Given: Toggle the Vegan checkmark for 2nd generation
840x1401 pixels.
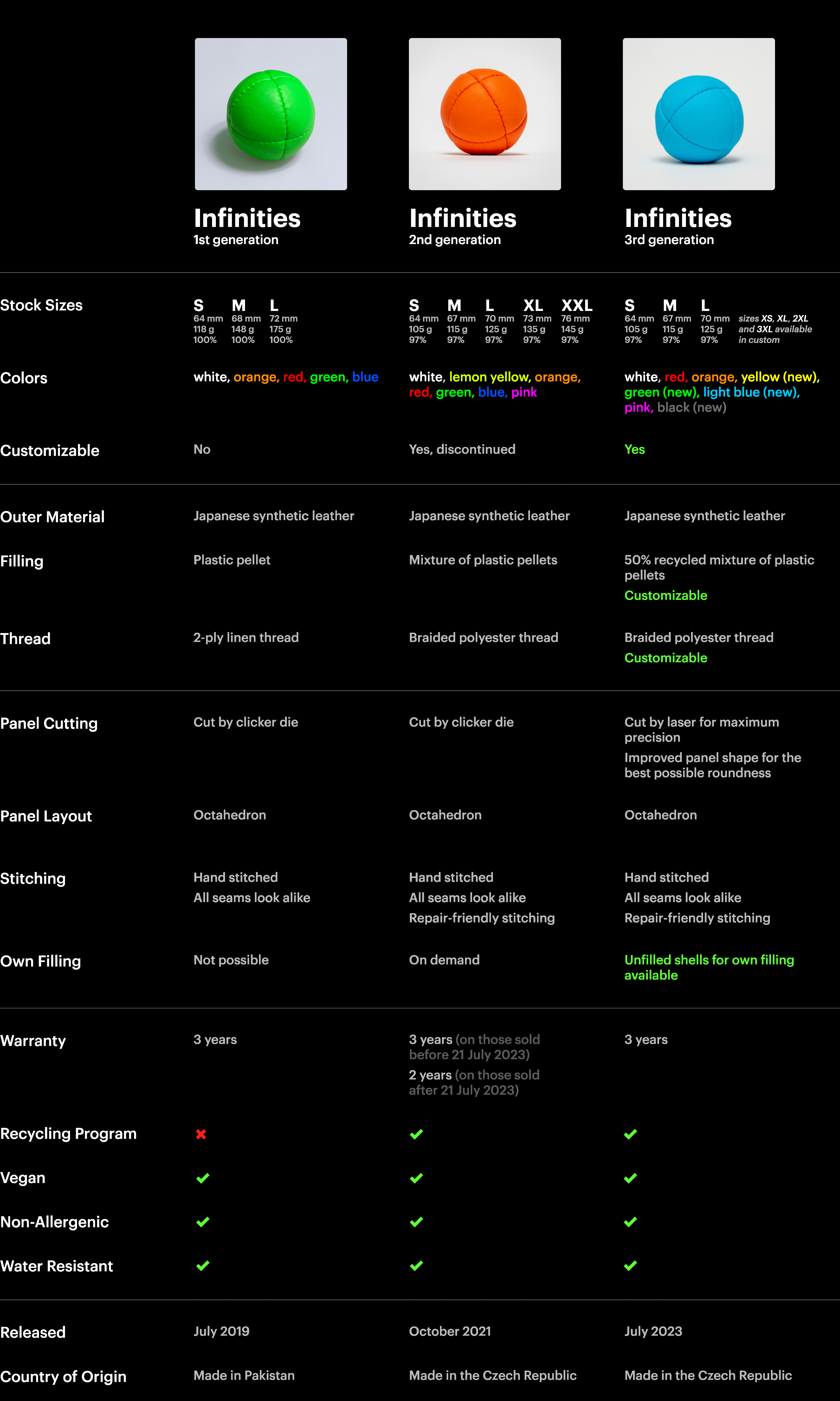Looking at the screenshot, I should click(x=417, y=1178).
